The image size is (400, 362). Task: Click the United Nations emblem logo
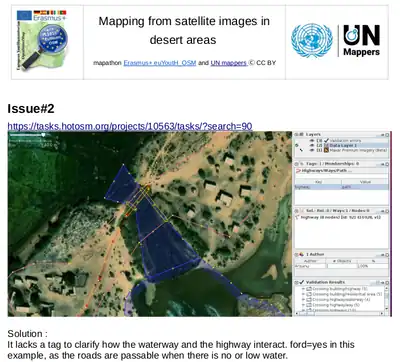(x=312, y=40)
